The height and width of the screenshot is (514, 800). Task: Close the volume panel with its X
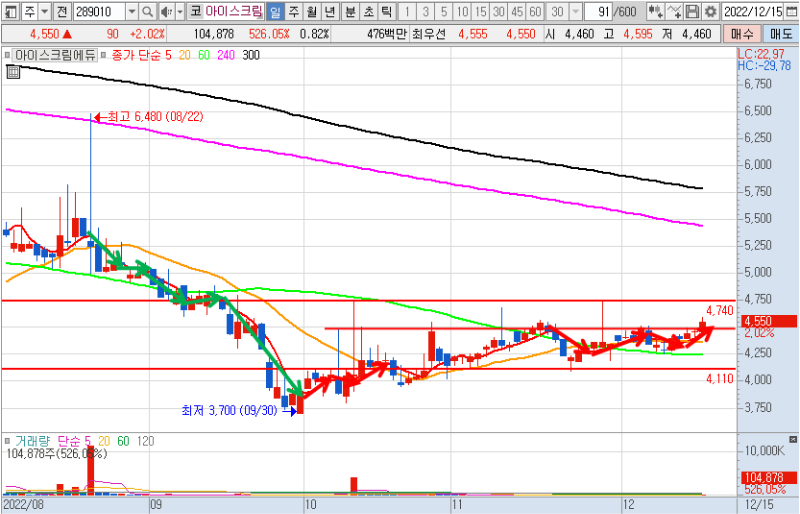click(x=792, y=439)
